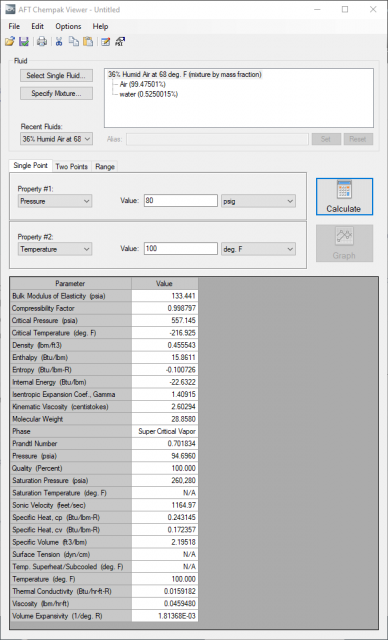Click the Print toolbar icon

[x=42, y=42]
